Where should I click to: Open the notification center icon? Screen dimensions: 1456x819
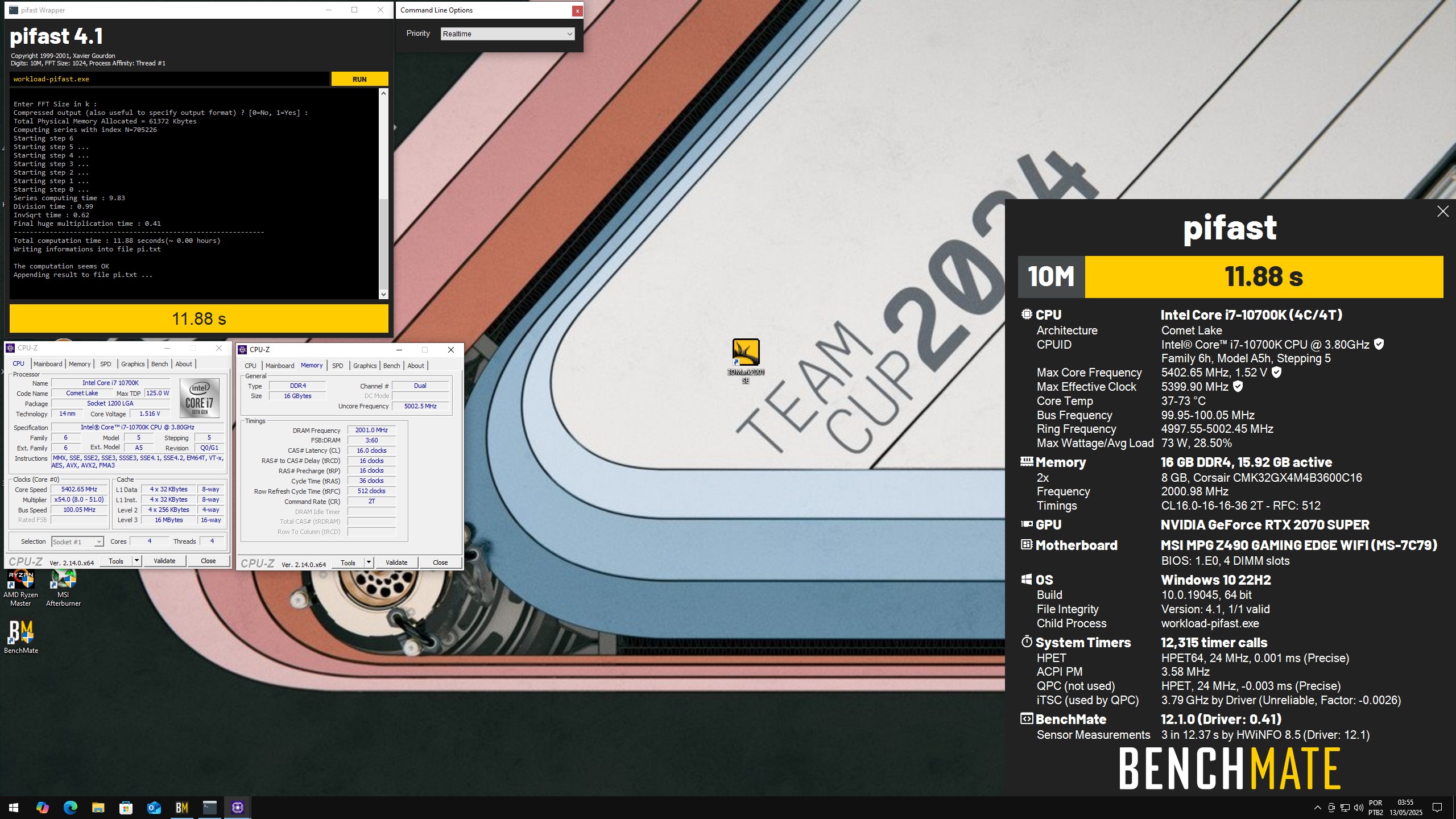[x=1437, y=808]
